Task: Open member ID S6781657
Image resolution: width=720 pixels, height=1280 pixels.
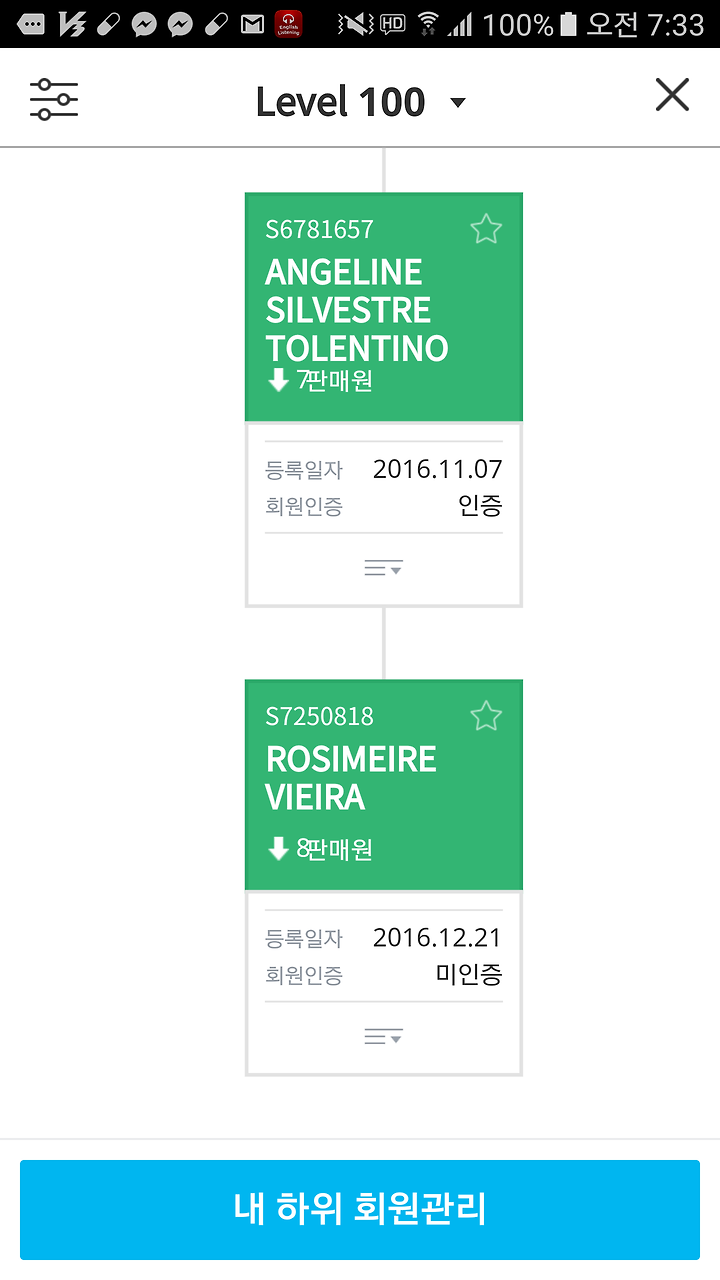Action: (319, 229)
